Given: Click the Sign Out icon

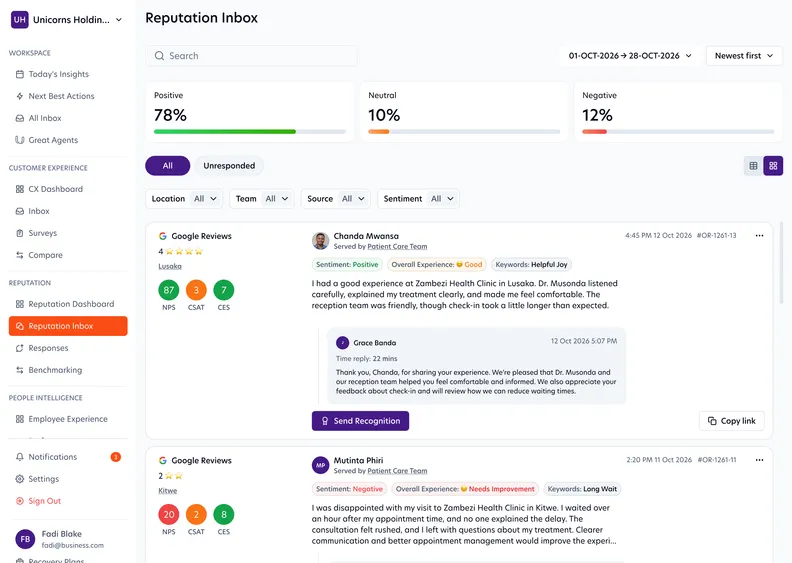Looking at the screenshot, I should (20, 501).
